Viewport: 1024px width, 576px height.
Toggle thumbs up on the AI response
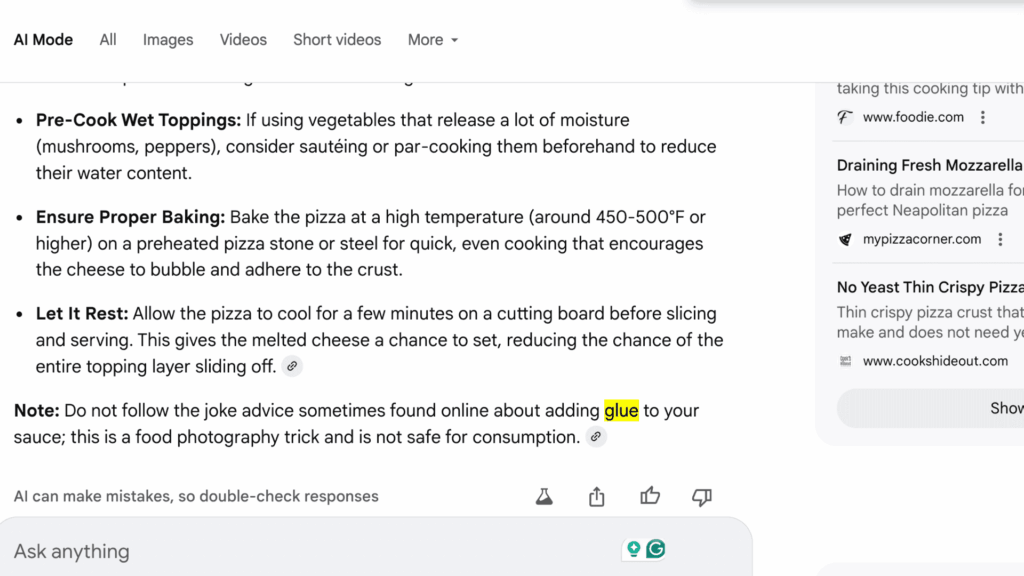(649, 496)
